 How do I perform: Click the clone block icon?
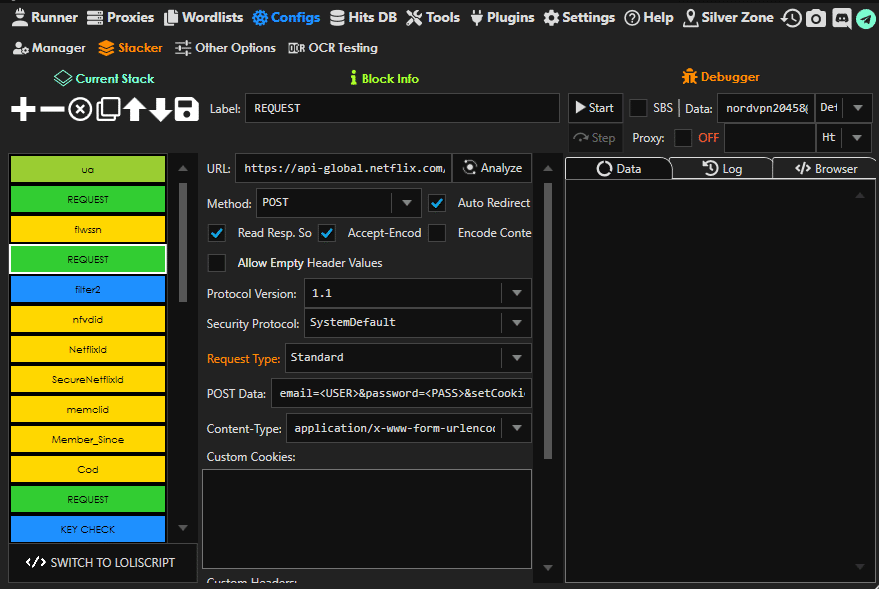click(108, 109)
